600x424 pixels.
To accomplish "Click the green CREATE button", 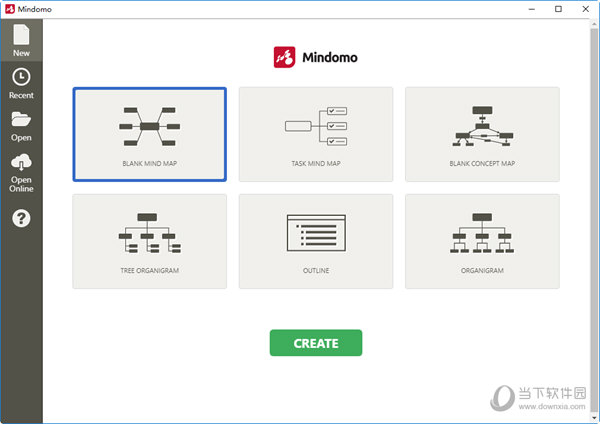I will [316, 343].
